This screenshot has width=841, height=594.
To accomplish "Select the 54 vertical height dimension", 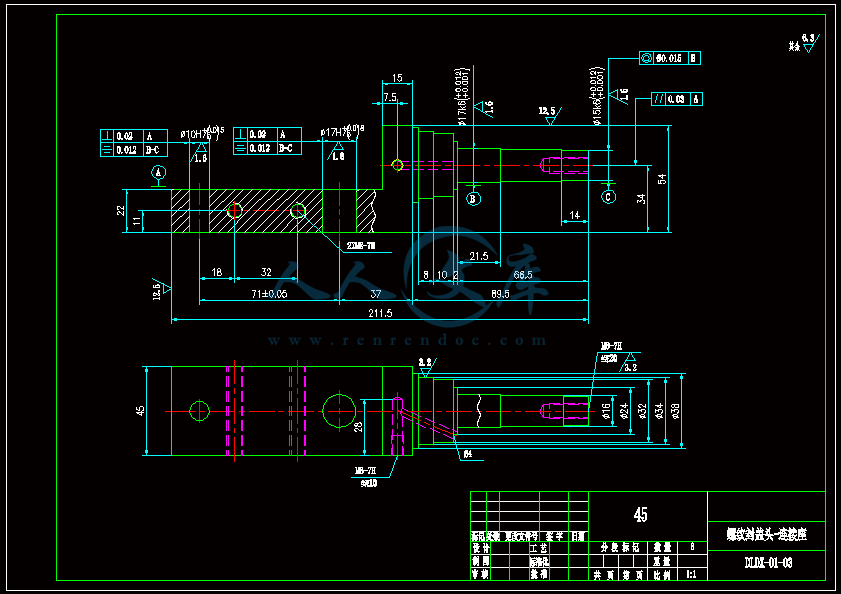I will point(662,179).
